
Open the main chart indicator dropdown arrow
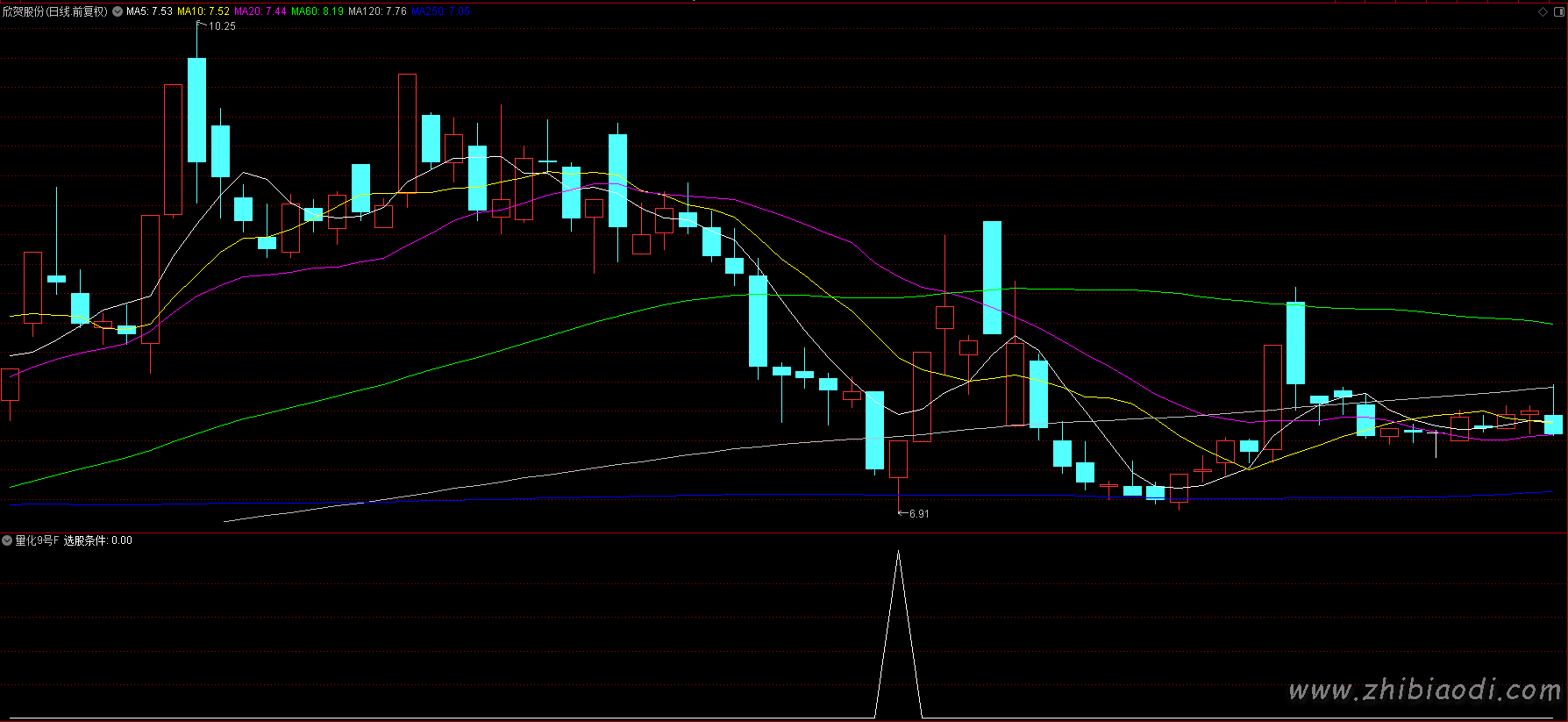point(118,11)
